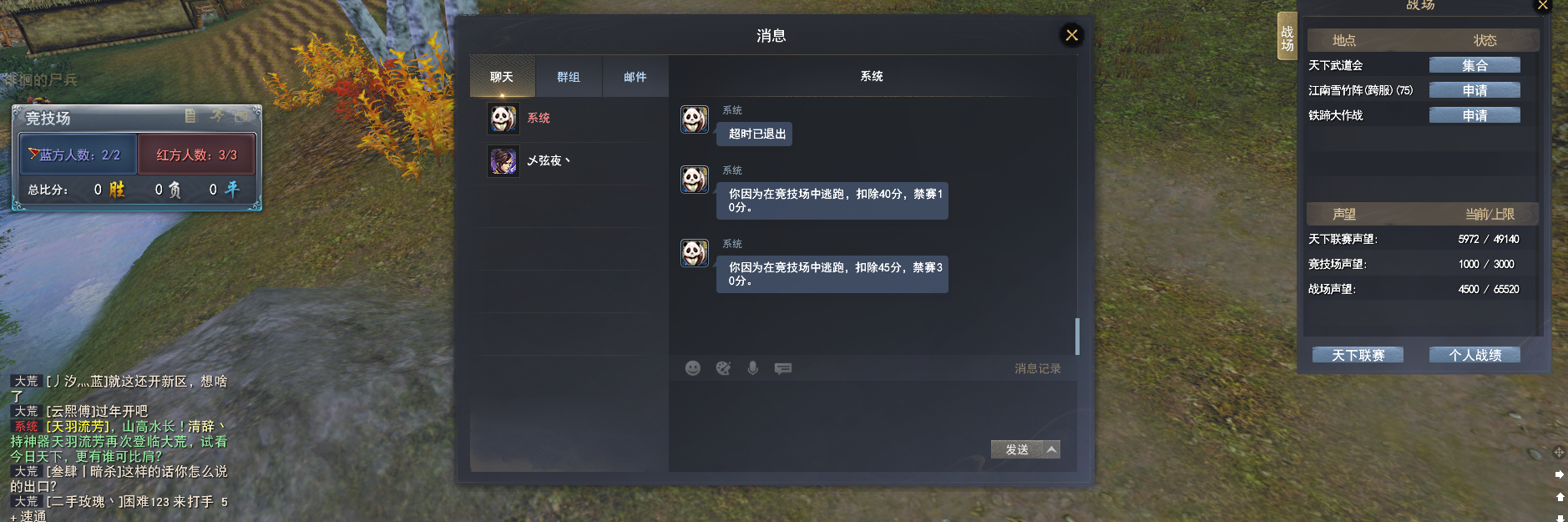Open the メ弦夜丶 chat conversation
This screenshot has width=1568, height=522.
coord(569,160)
